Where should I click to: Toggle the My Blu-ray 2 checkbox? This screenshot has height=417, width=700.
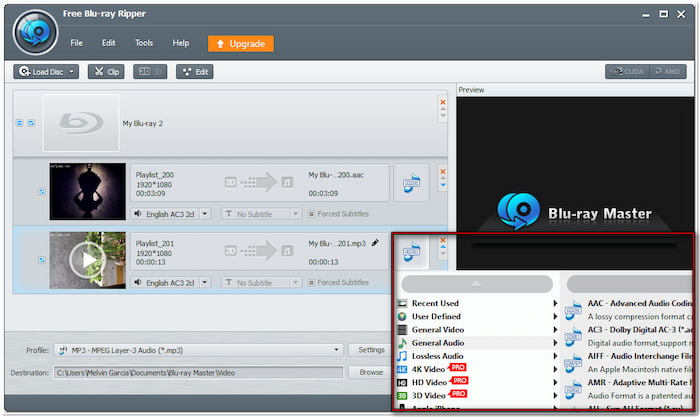[x=31, y=123]
